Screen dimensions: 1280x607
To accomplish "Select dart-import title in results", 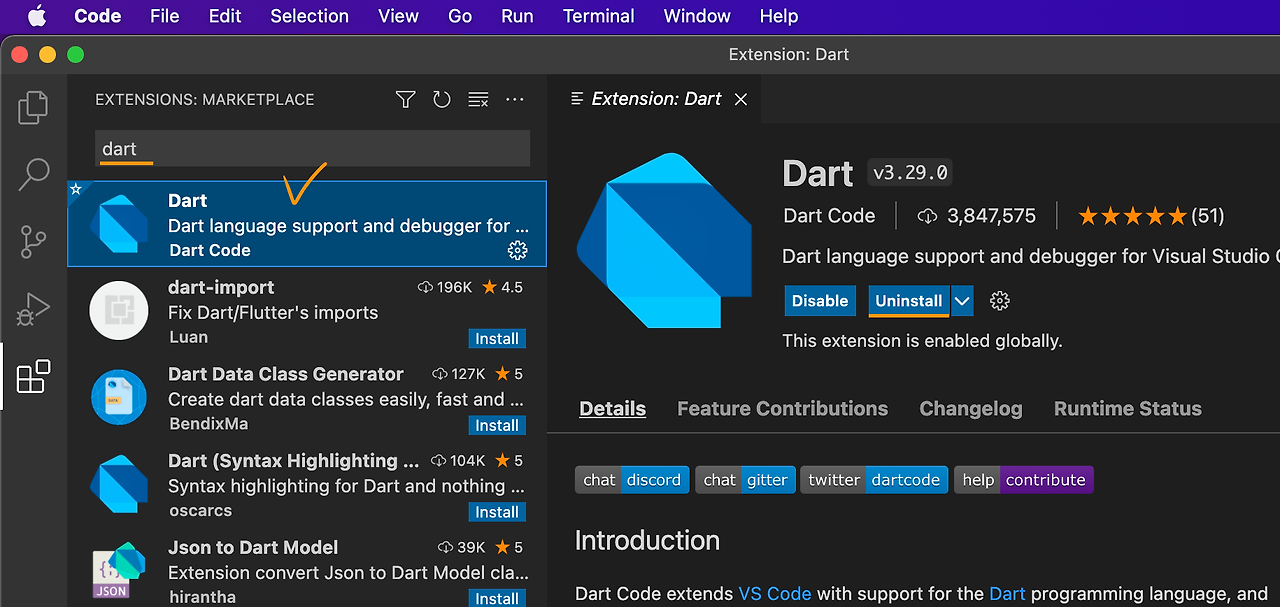I will pos(221,287).
